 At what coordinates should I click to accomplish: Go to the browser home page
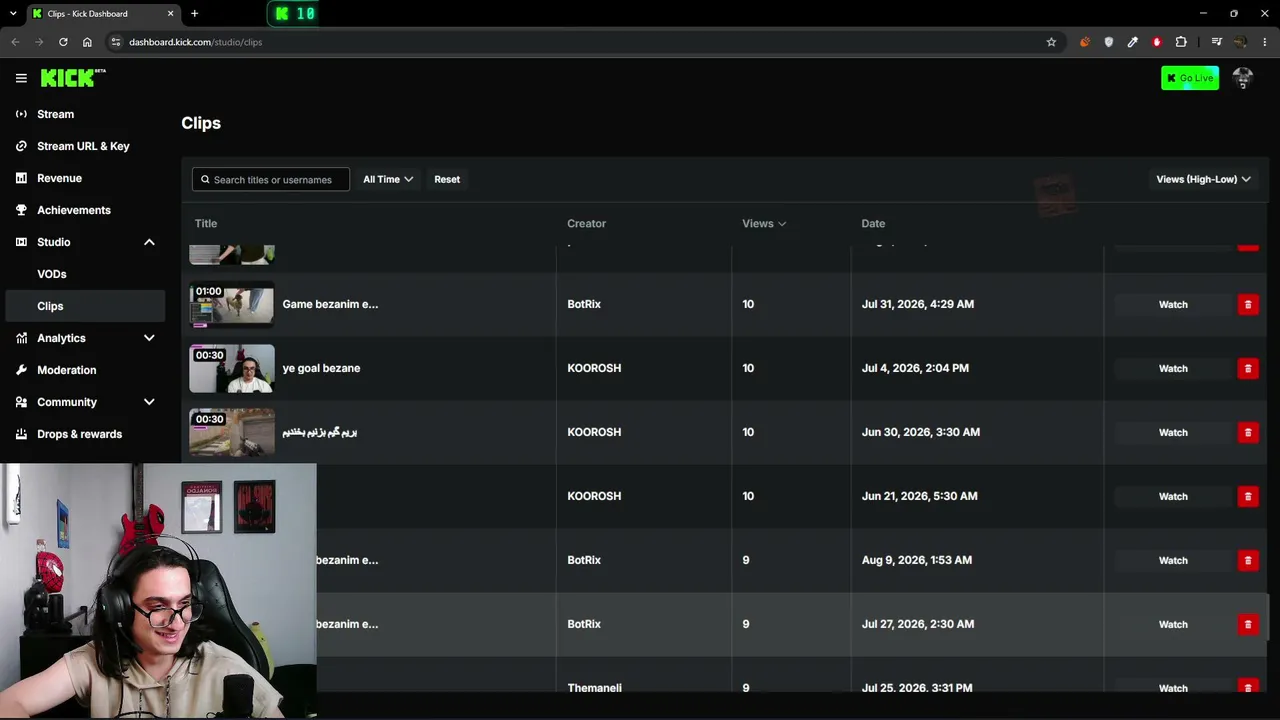tap(87, 42)
